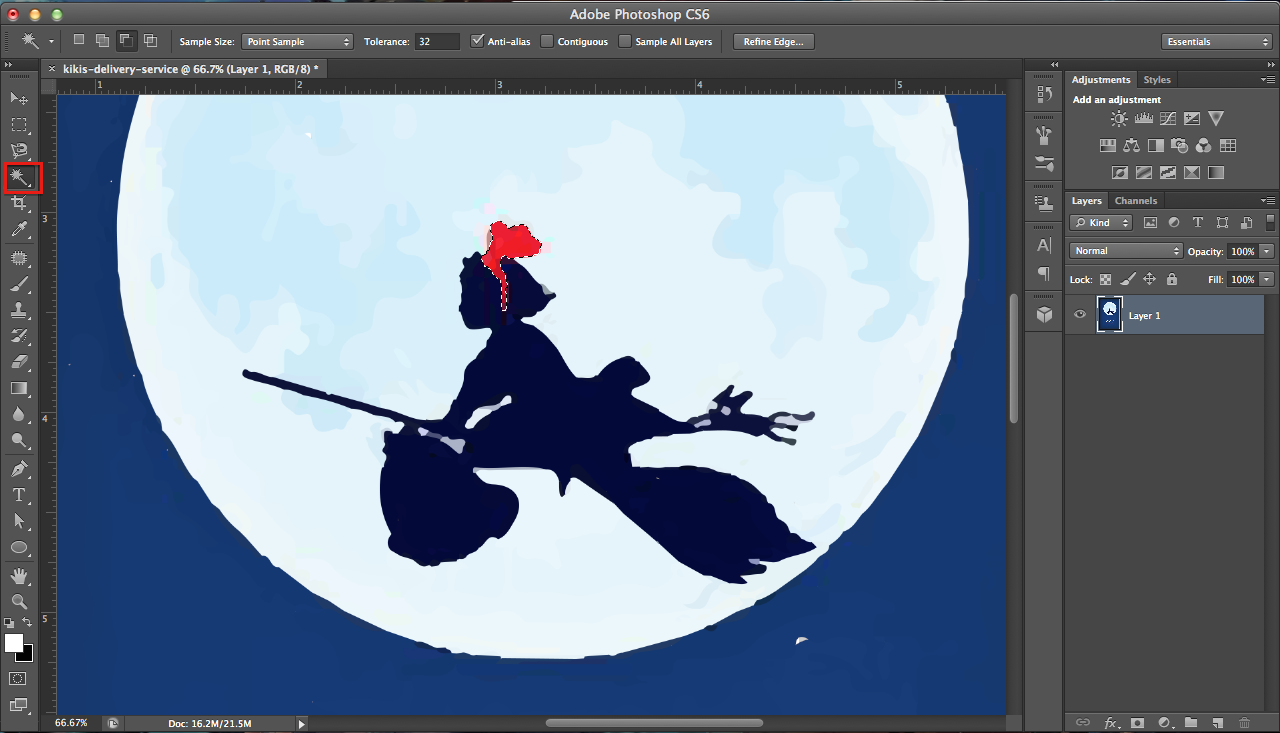Screen dimensions: 1280x733
Task: Select the Adjustments tab
Action: point(1101,80)
